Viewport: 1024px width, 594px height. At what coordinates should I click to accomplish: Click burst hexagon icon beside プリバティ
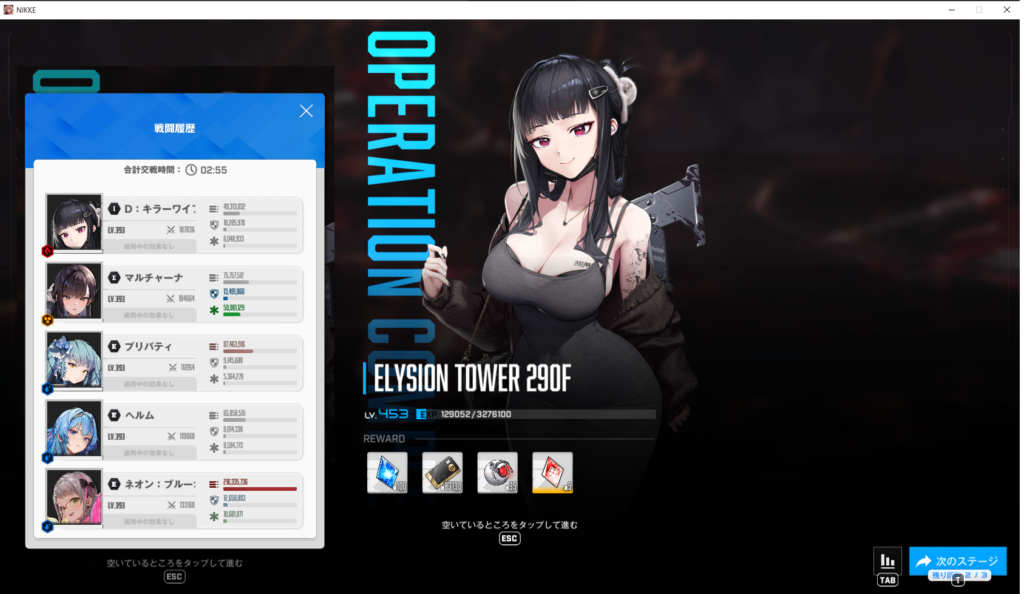pyautogui.click(x=114, y=346)
